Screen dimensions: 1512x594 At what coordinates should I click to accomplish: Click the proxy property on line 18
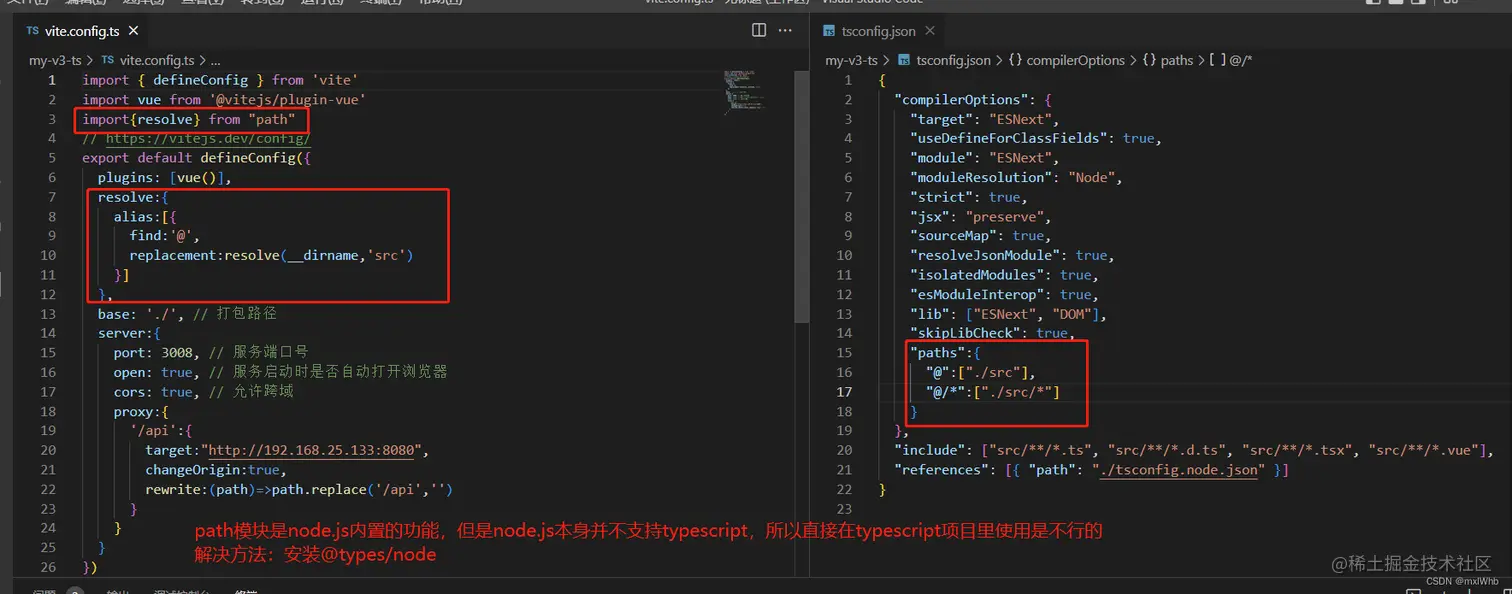(x=134, y=411)
